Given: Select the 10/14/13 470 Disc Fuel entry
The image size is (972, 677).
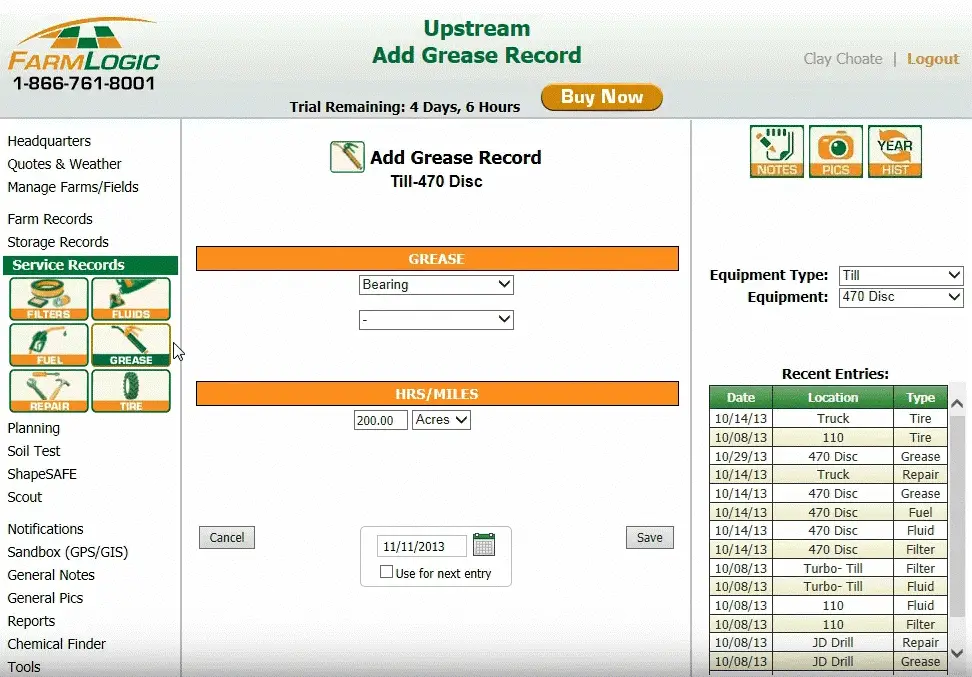Looking at the screenshot, I should 828,512.
